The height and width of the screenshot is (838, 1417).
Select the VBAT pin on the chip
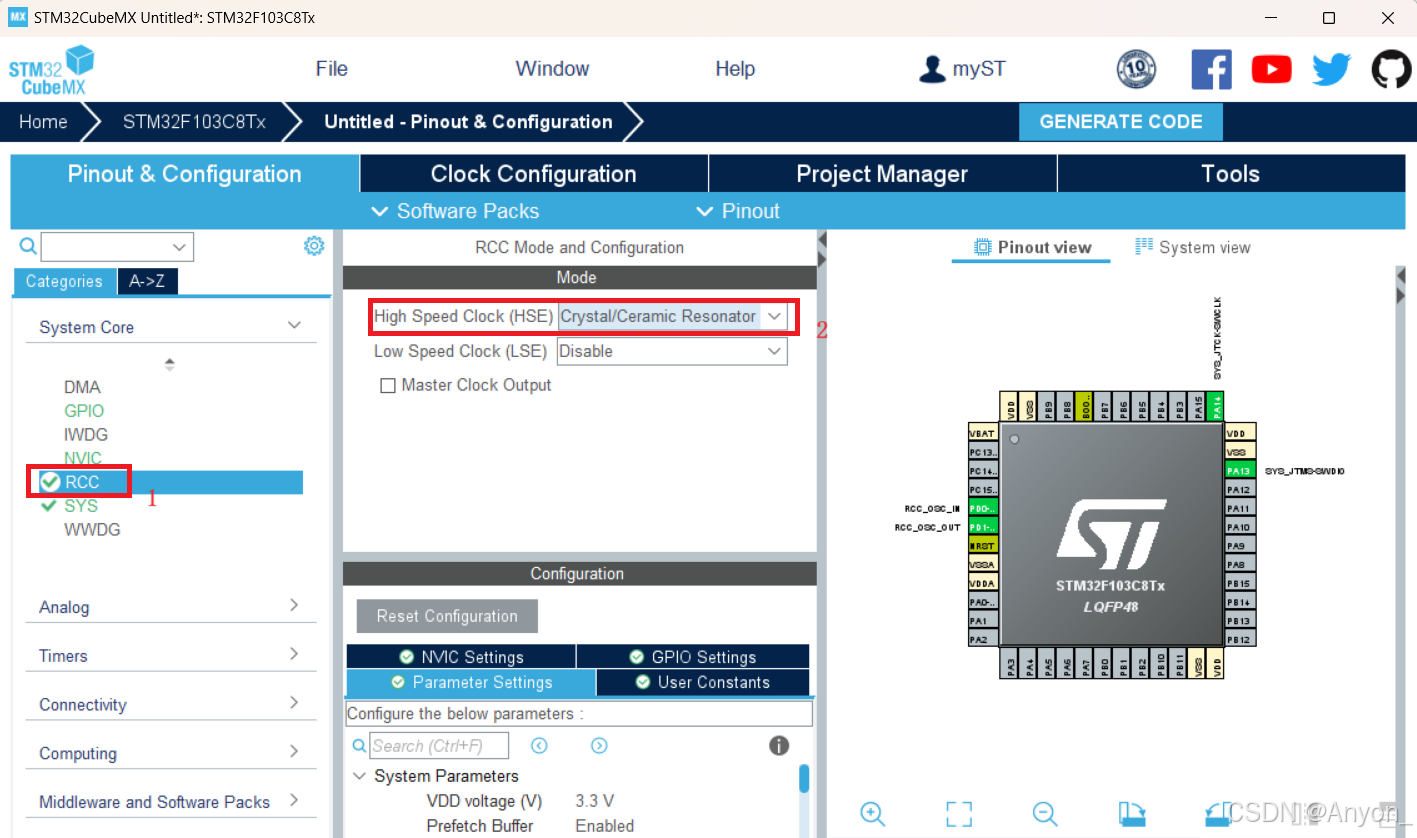coord(983,434)
